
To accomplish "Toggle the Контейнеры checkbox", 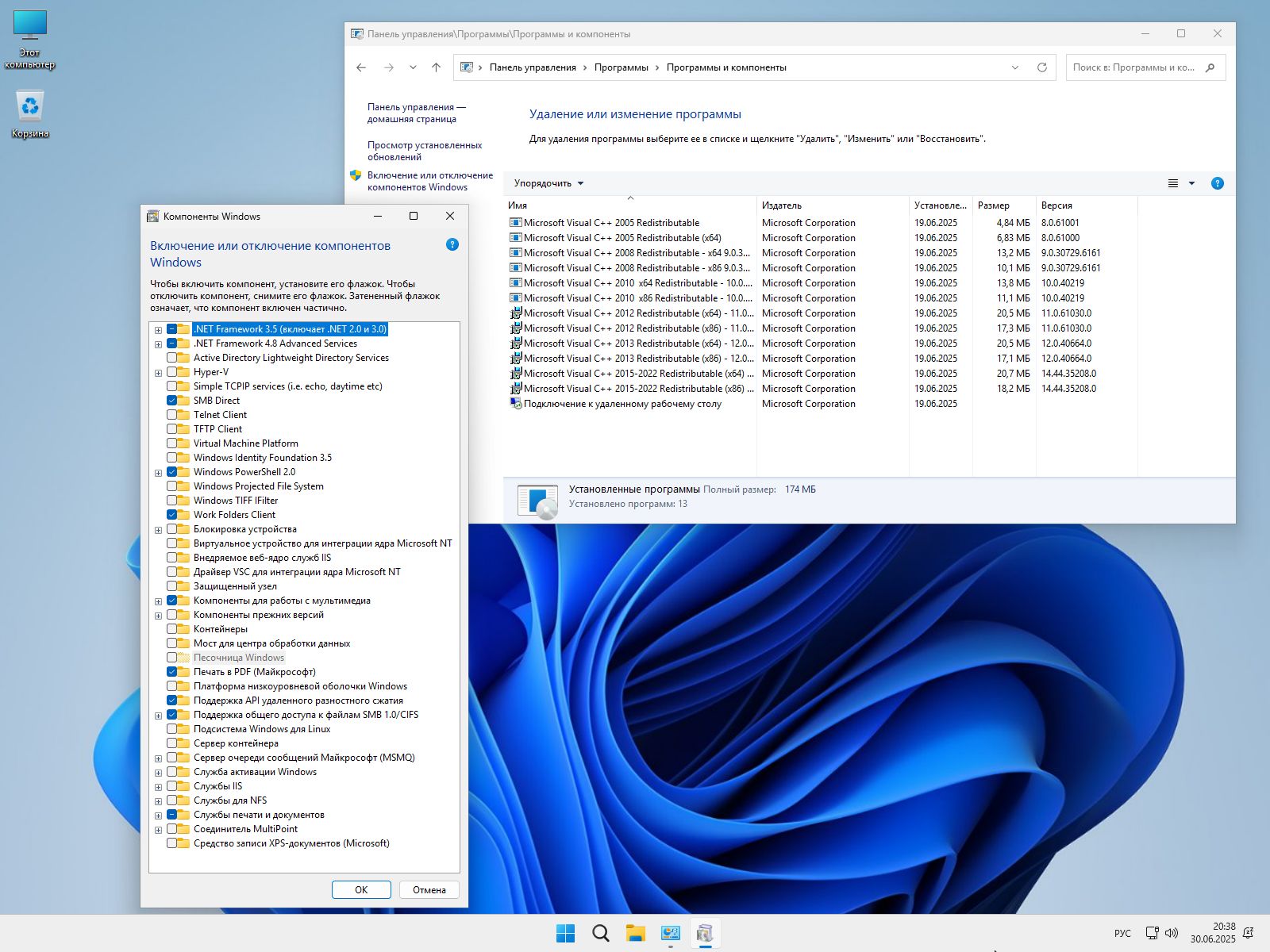I will tap(172, 629).
